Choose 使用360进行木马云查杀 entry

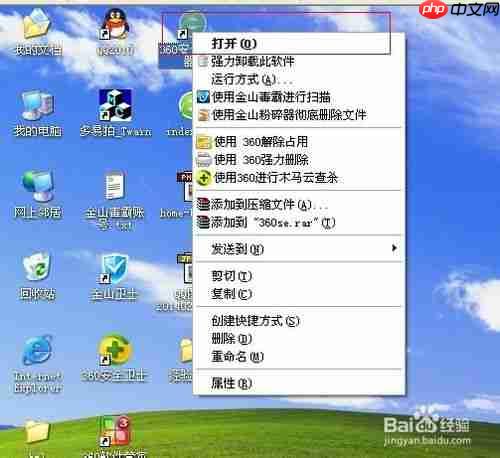299,178
